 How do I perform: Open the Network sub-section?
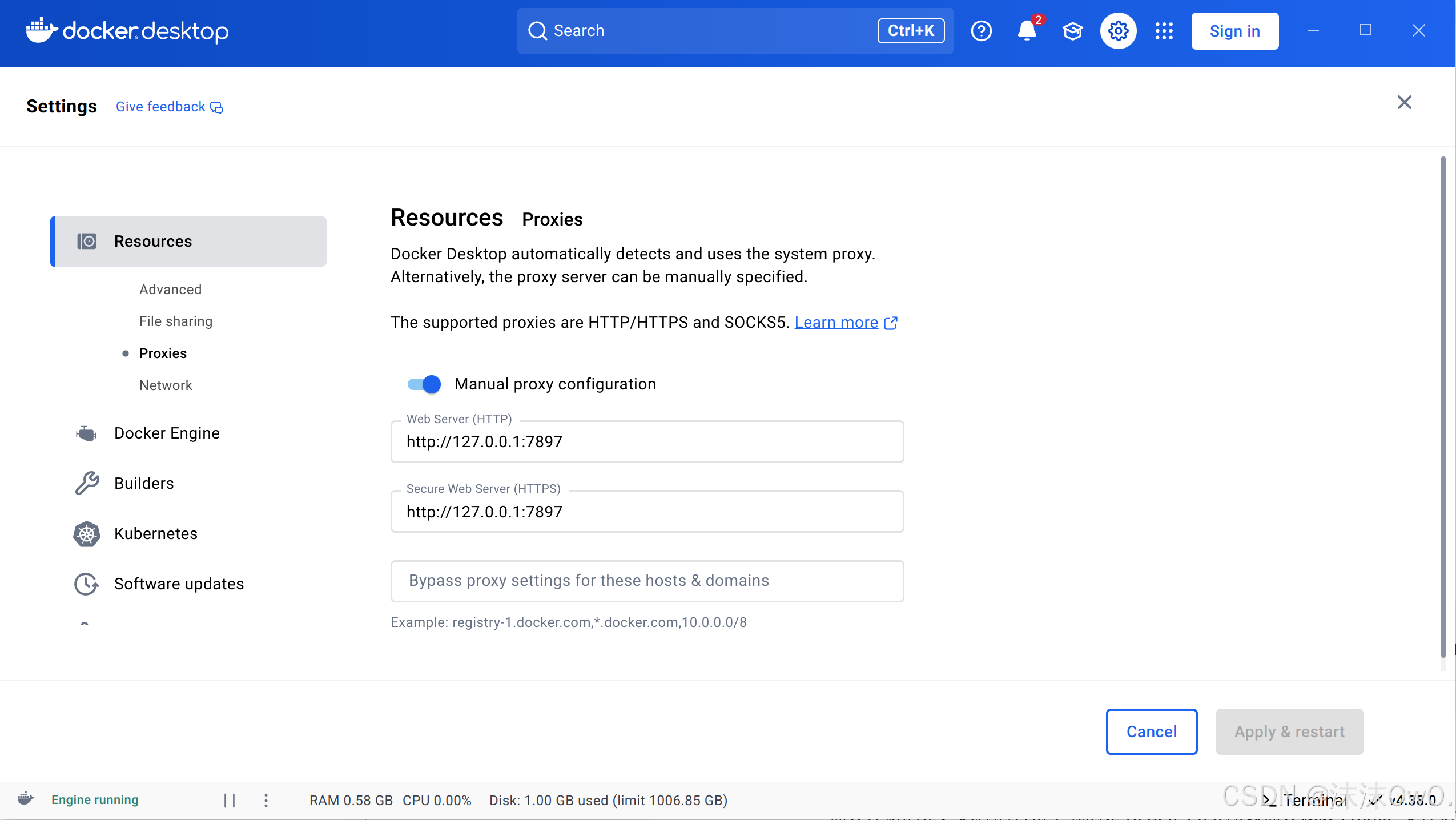click(166, 385)
